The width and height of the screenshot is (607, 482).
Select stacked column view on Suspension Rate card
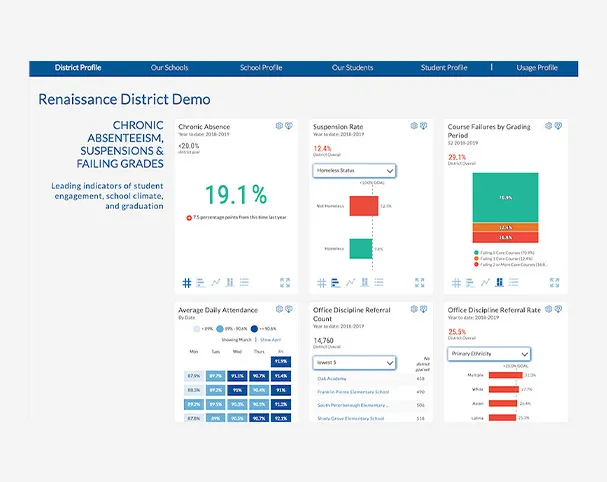[x=365, y=282]
